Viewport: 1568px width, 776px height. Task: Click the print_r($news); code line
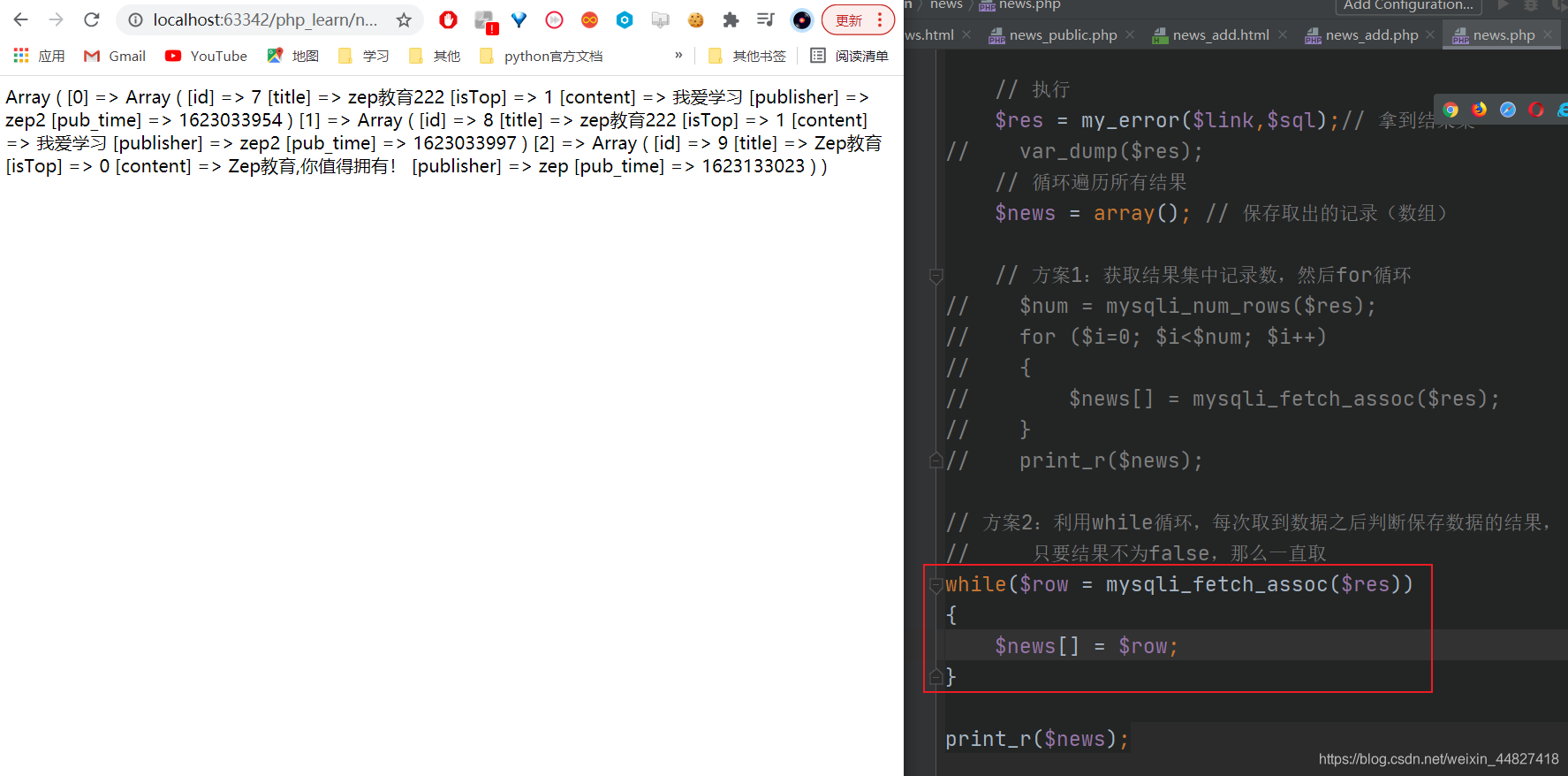coord(1037,739)
